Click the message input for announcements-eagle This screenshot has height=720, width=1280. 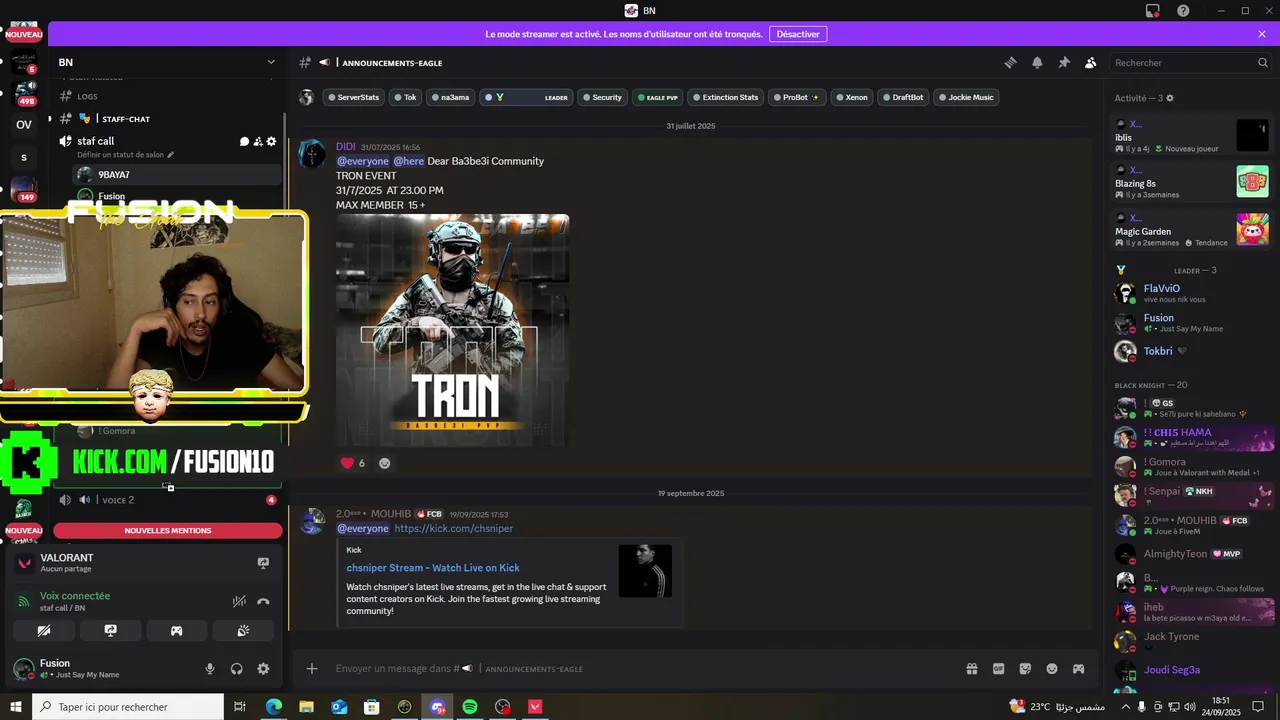click(x=640, y=669)
